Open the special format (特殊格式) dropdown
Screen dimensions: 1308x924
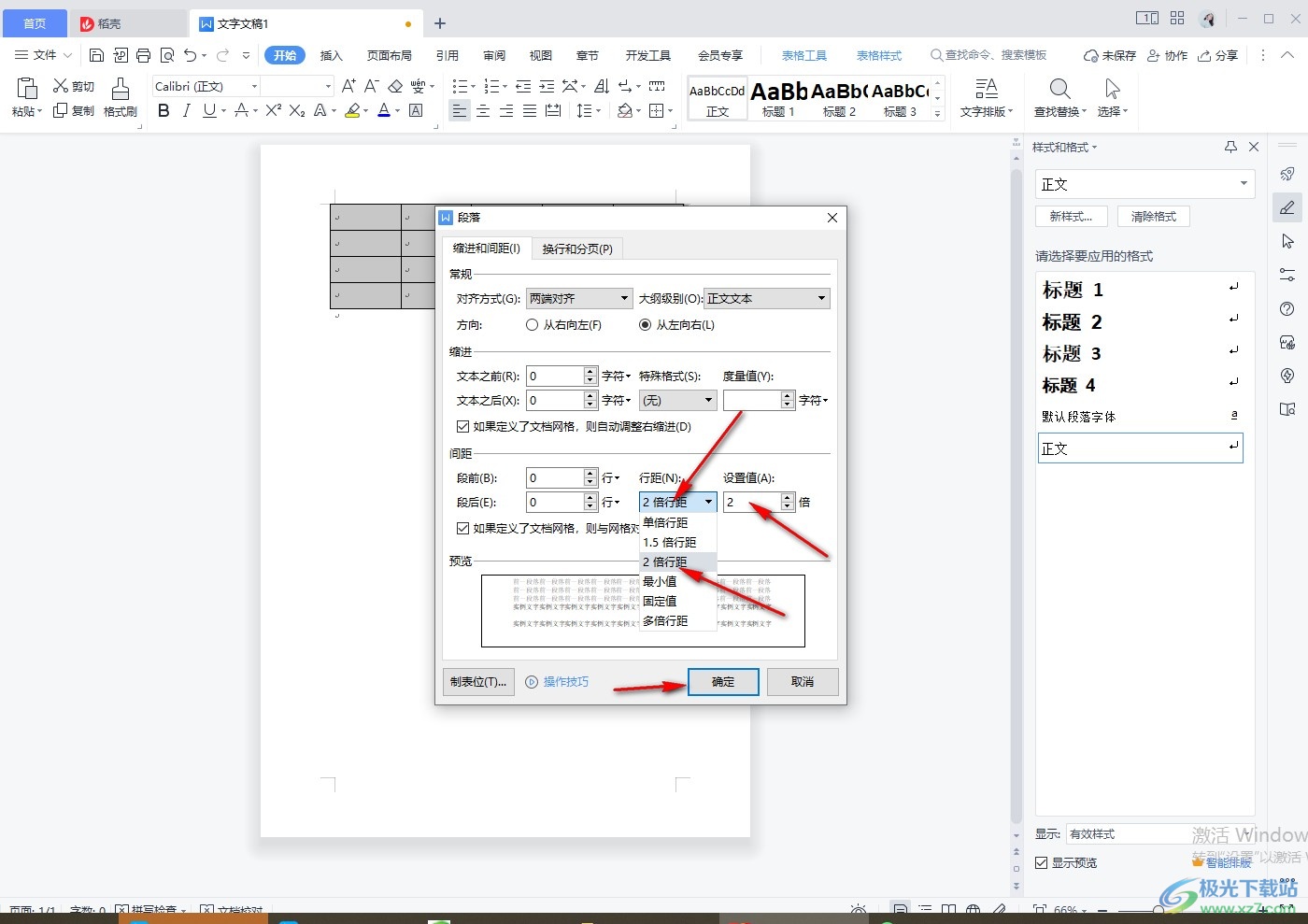tap(677, 400)
